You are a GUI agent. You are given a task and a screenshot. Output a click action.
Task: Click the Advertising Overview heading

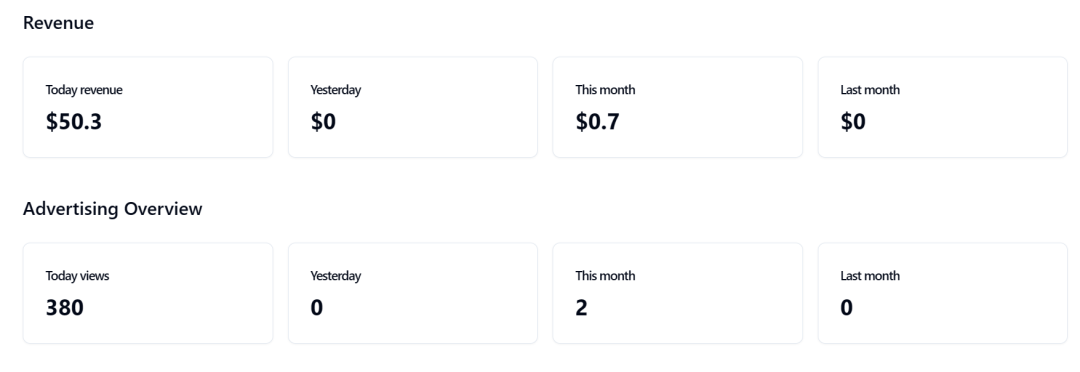112,209
